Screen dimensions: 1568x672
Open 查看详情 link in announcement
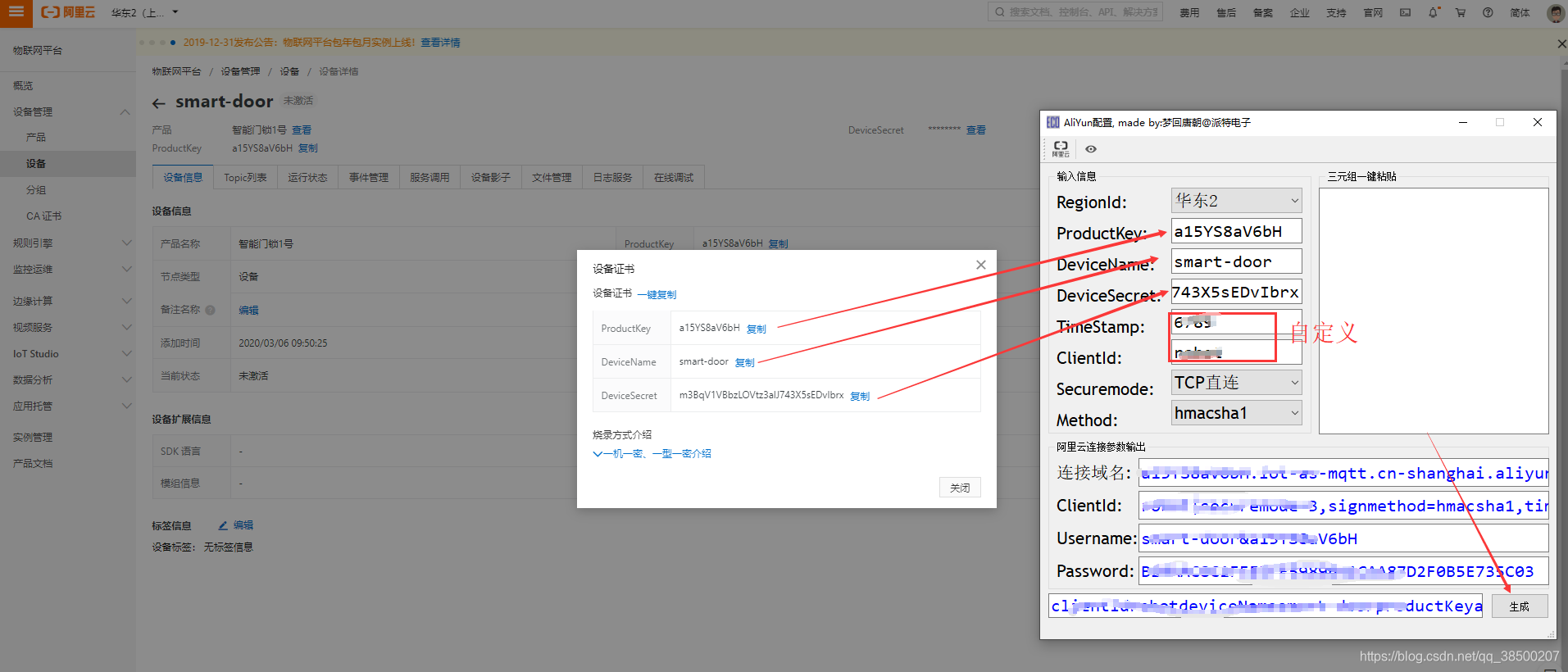coord(440,43)
